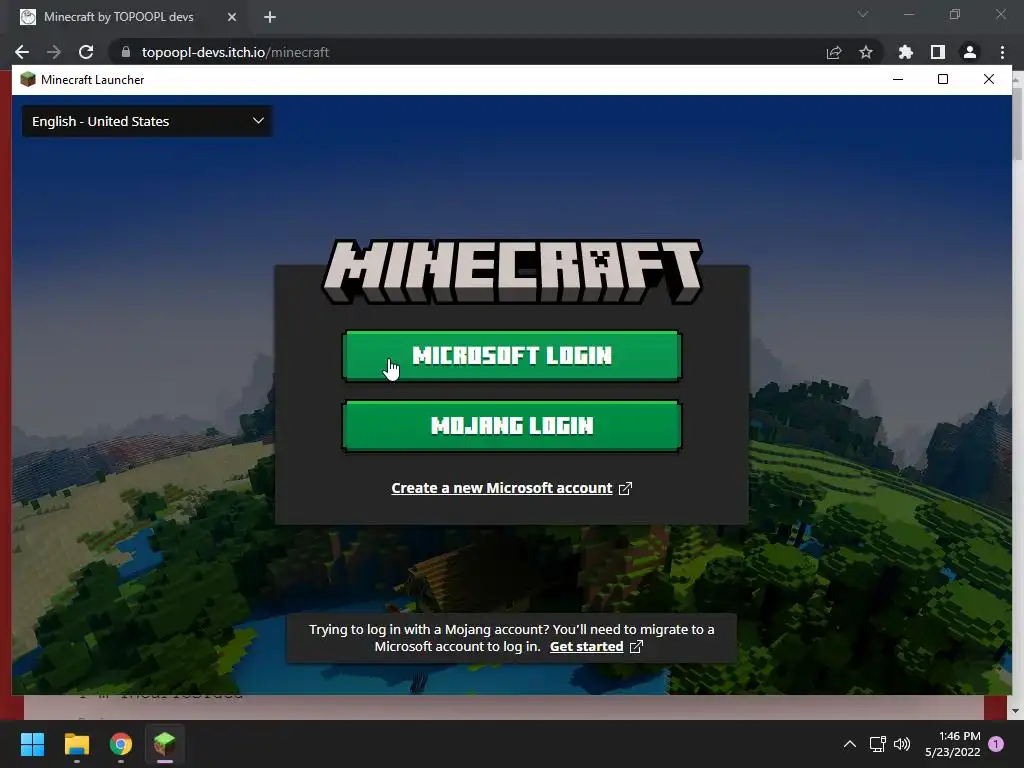Open the notification badge in the tray
This screenshot has width=1024, height=768.
pyautogui.click(x=996, y=744)
